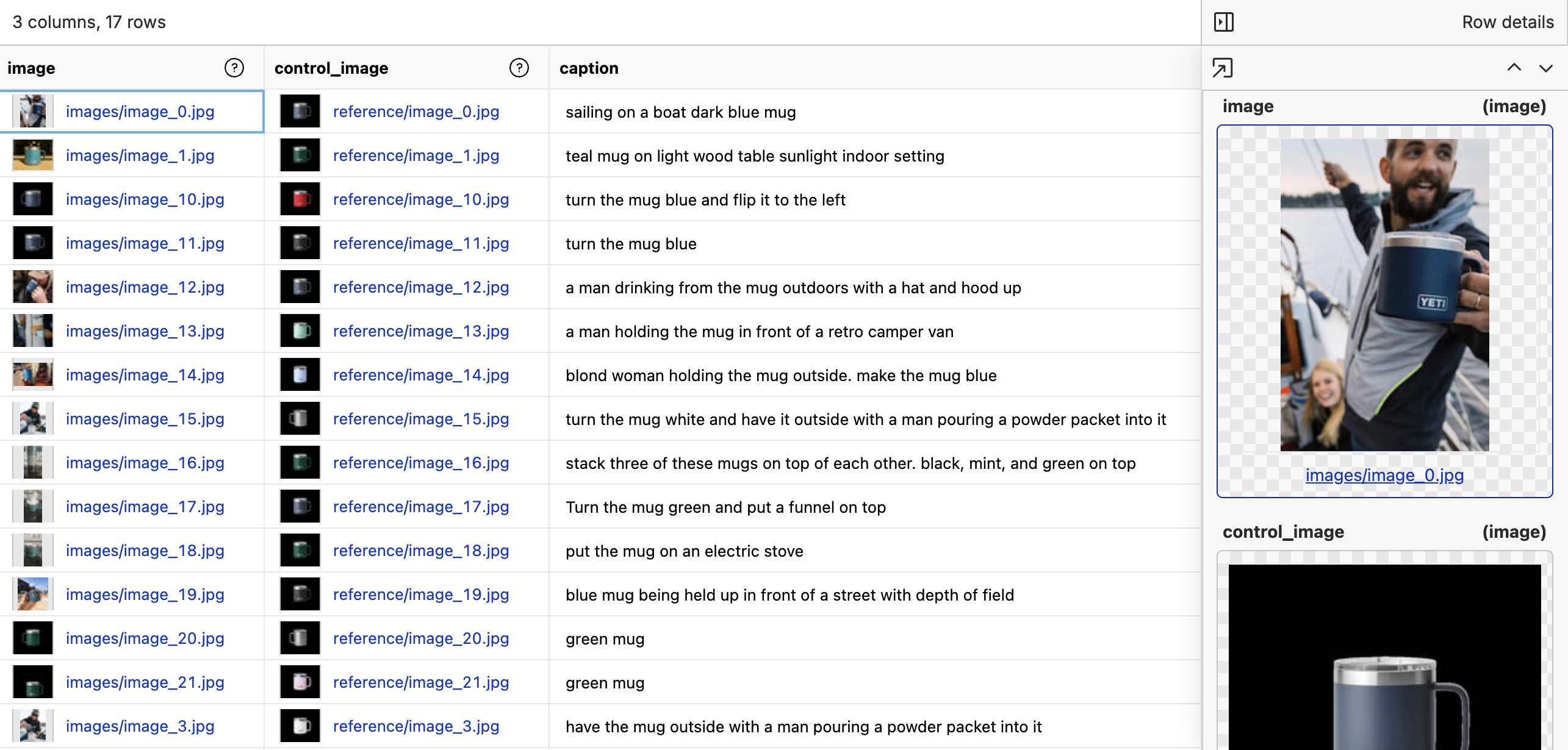
Task: Click red mug thumbnail for reference image_10
Action: 300,199
